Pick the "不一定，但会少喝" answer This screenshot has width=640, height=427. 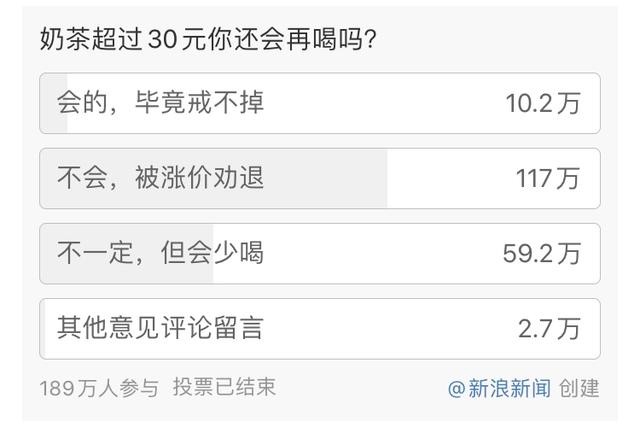[x=160, y=253]
